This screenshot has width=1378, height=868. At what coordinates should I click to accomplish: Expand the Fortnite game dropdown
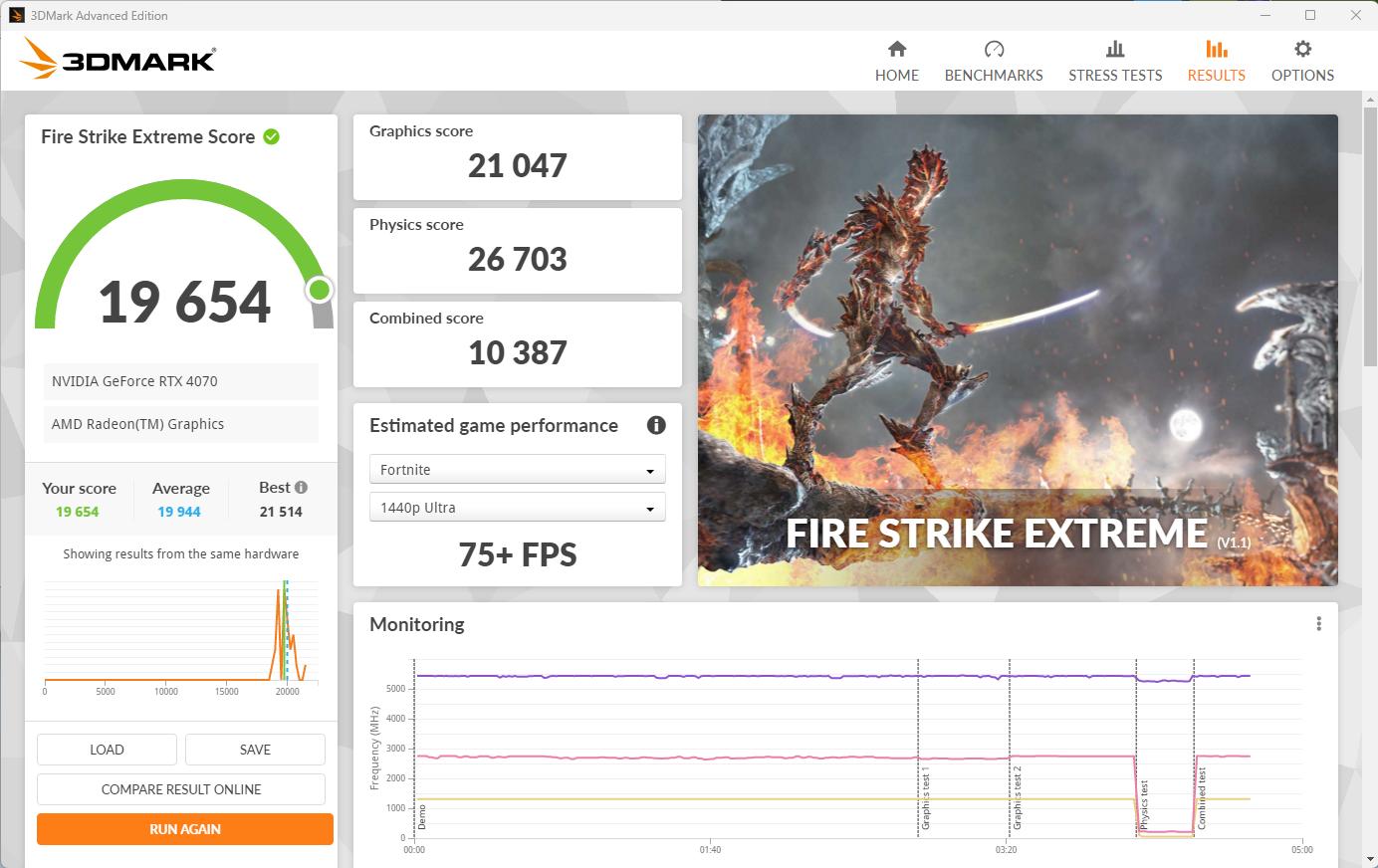tap(517, 470)
